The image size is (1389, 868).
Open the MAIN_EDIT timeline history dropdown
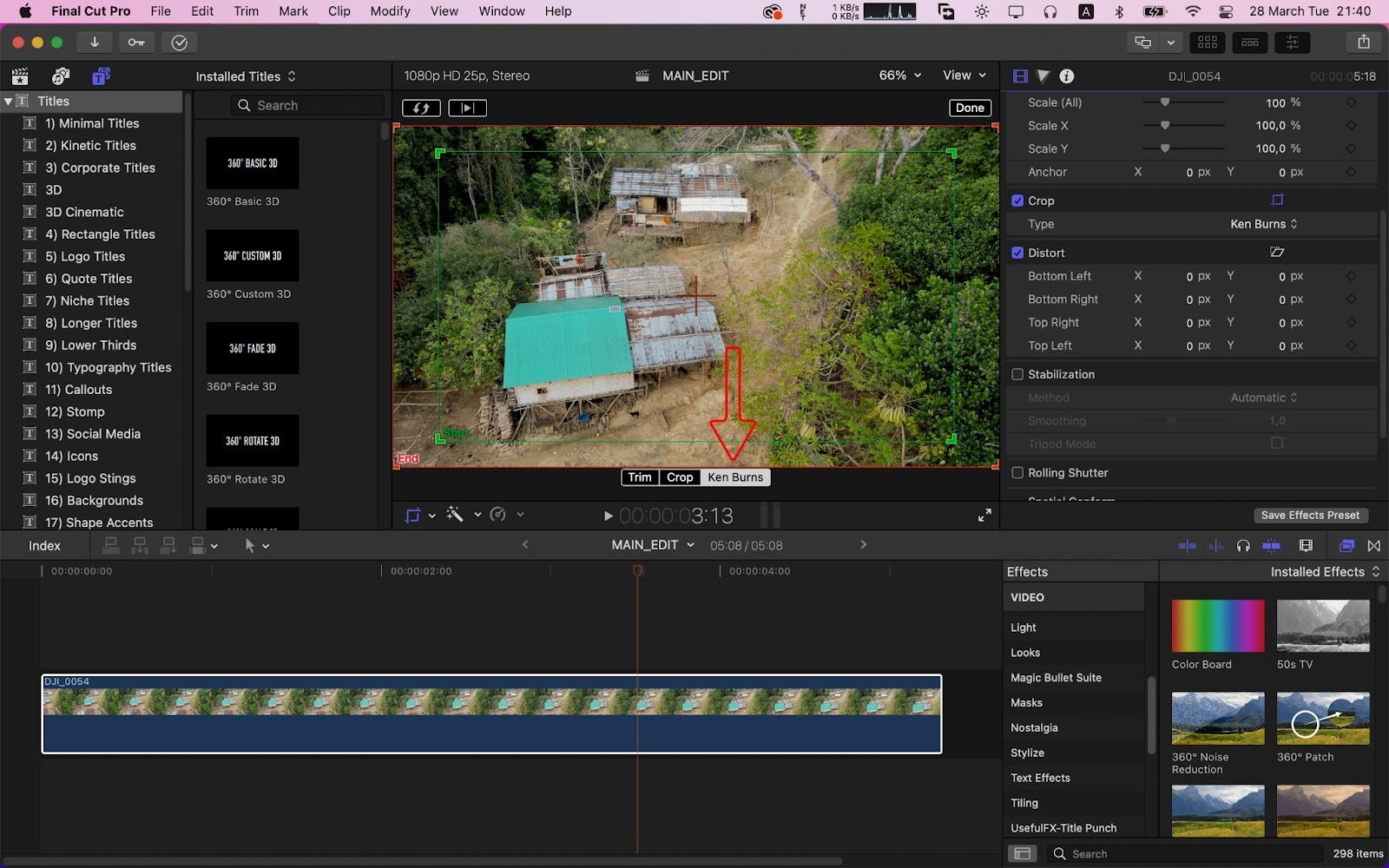click(x=653, y=545)
